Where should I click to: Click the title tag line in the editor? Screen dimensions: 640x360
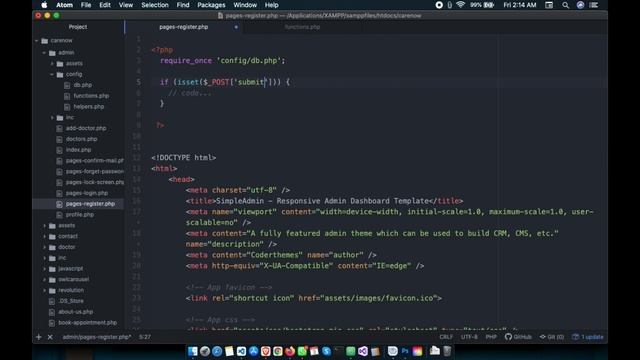(324, 201)
